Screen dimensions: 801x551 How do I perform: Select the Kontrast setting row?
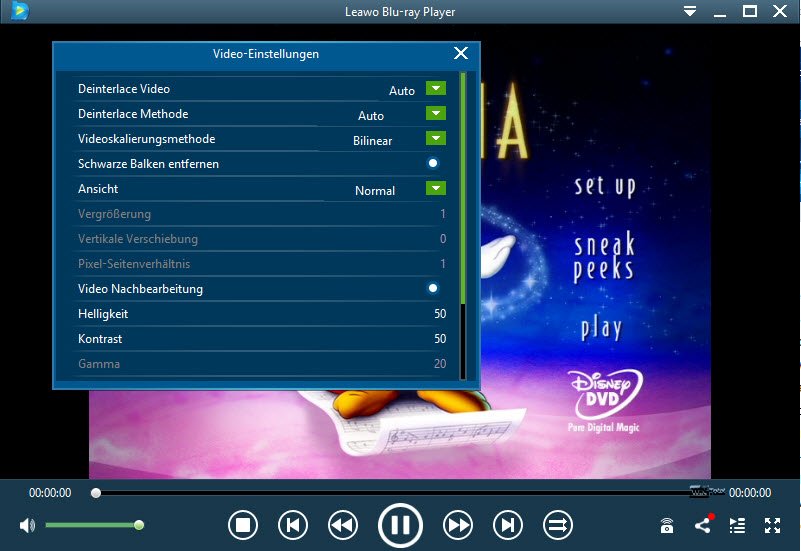[262, 339]
